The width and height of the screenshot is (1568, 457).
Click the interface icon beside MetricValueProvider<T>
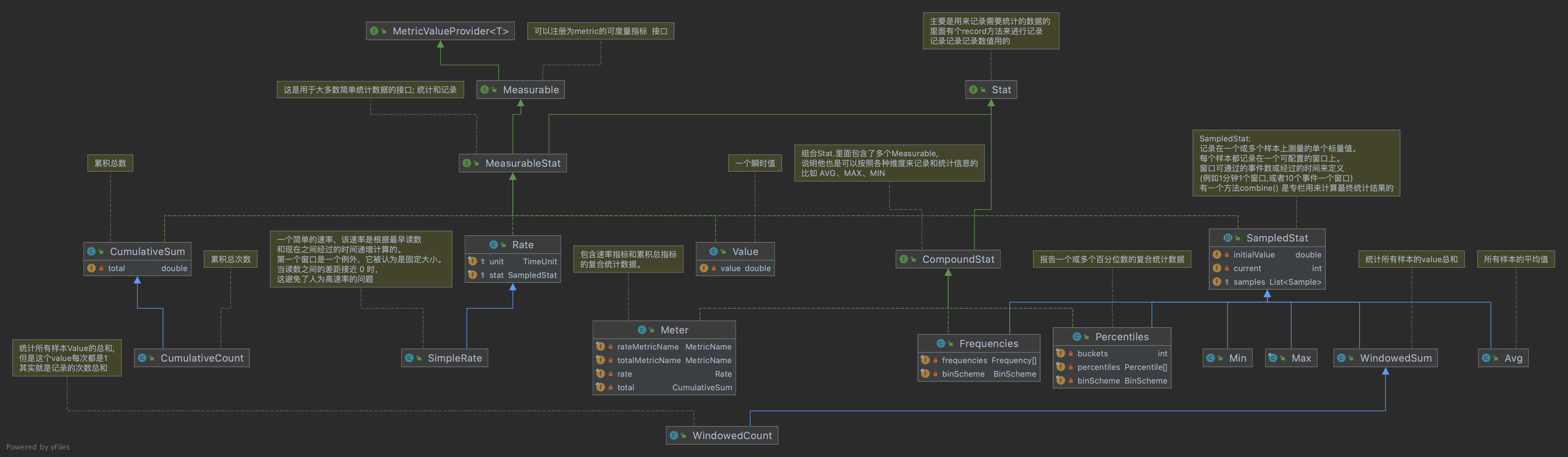(x=374, y=31)
